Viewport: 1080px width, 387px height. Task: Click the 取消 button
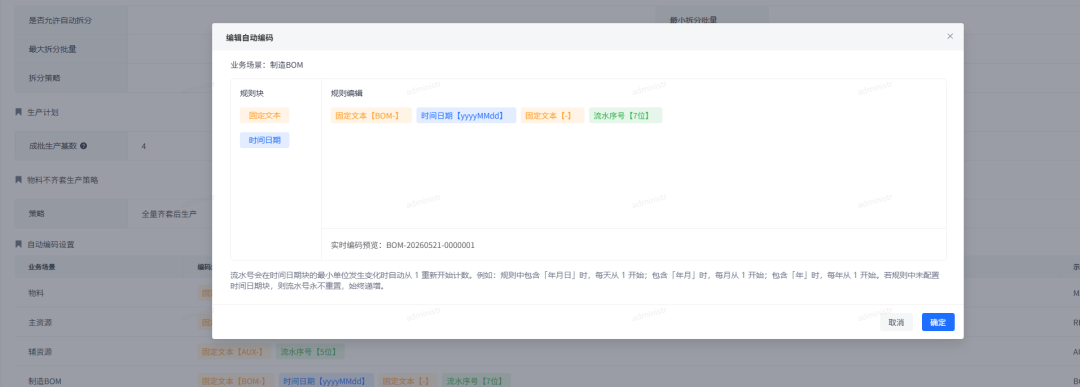[x=896, y=322]
